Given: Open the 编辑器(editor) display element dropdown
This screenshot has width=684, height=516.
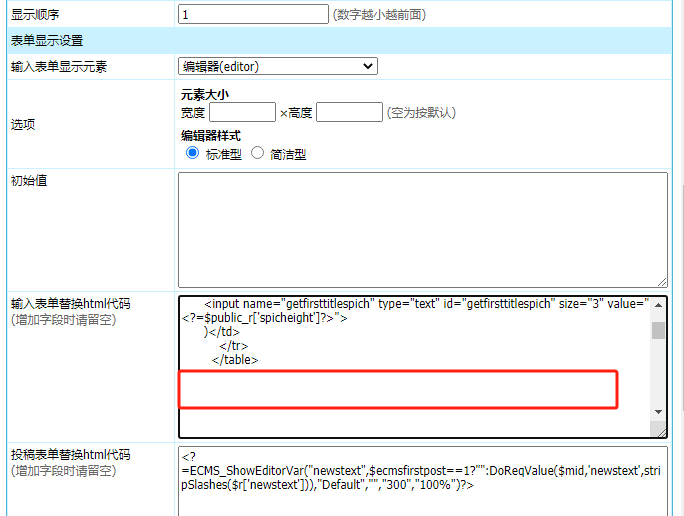Looking at the screenshot, I should pyautogui.click(x=278, y=66).
